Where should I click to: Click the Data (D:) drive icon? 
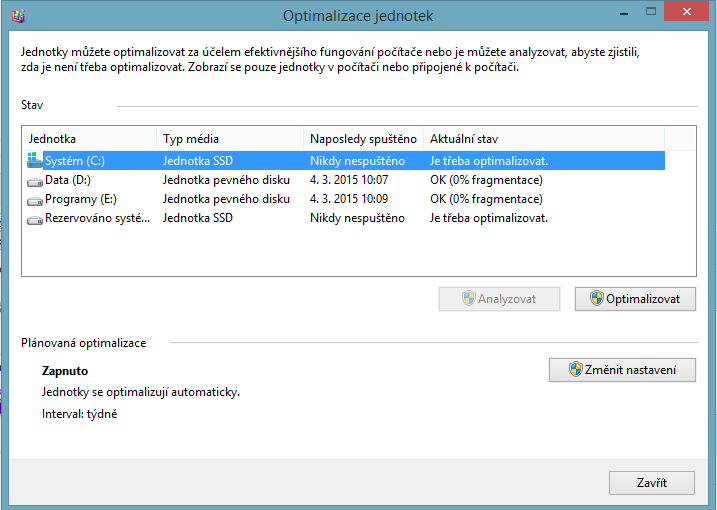point(35,182)
